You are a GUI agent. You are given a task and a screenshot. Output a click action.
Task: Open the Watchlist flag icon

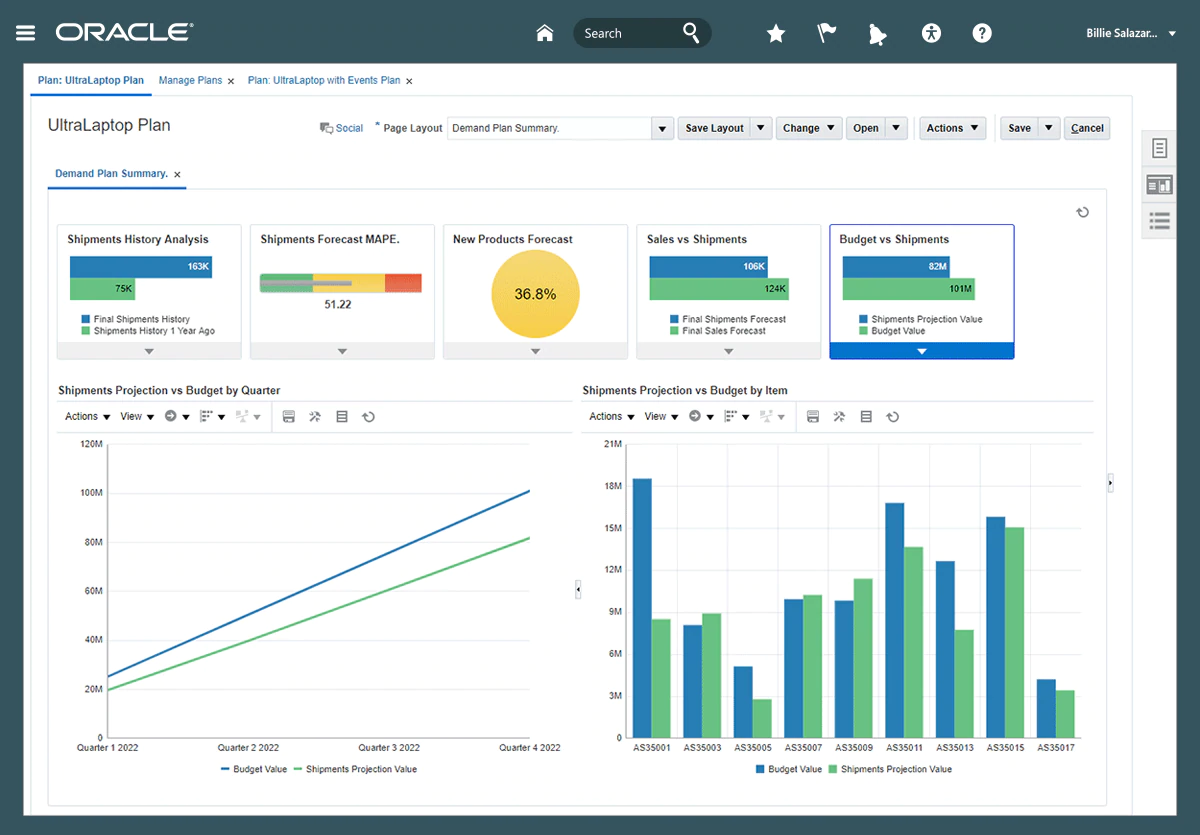(x=827, y=33)
